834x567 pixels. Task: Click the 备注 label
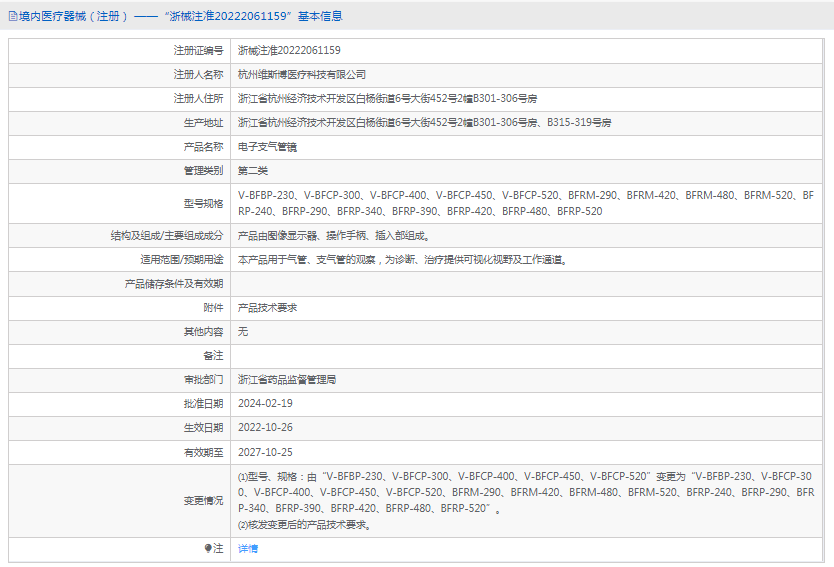click(213, 355)
